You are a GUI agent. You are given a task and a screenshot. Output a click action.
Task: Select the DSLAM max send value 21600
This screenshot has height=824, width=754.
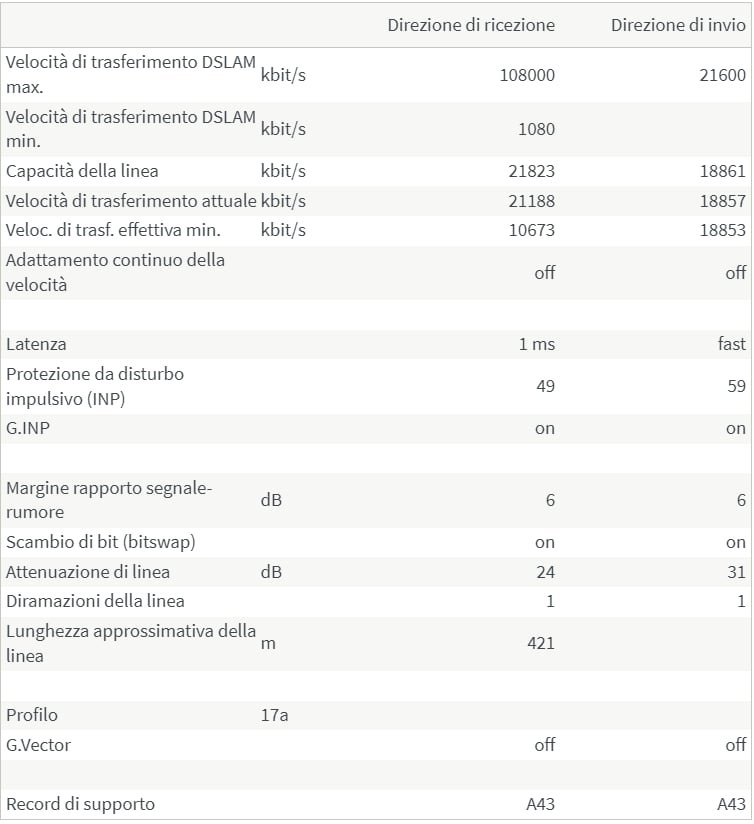click(x=722, y=75)
